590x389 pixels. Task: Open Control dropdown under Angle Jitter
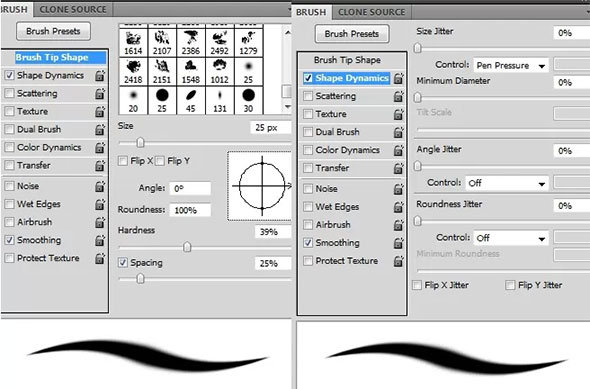click(506, 183)
